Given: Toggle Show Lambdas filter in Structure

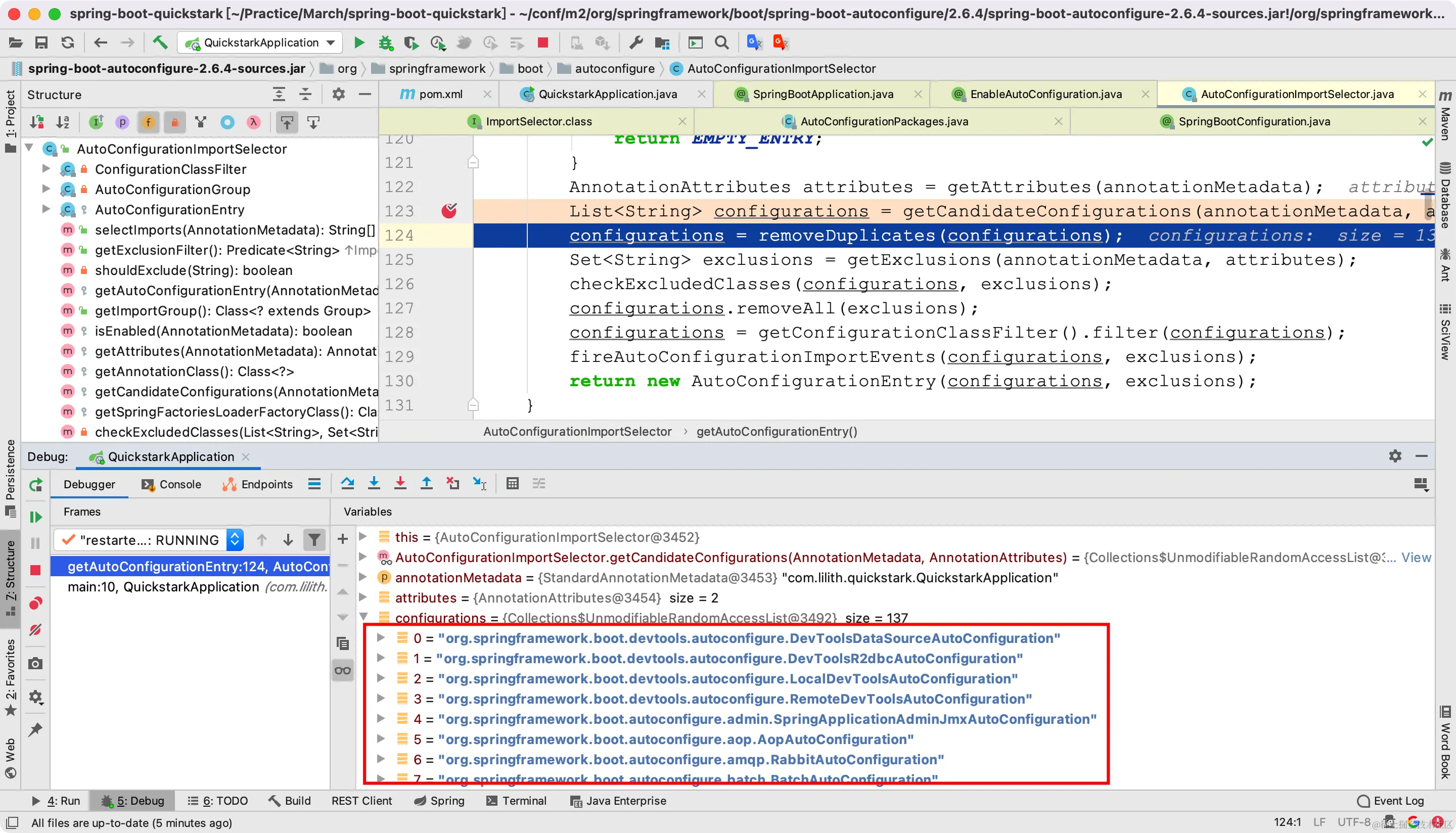Looking at the screenshot, I should (x=253, y=122).
